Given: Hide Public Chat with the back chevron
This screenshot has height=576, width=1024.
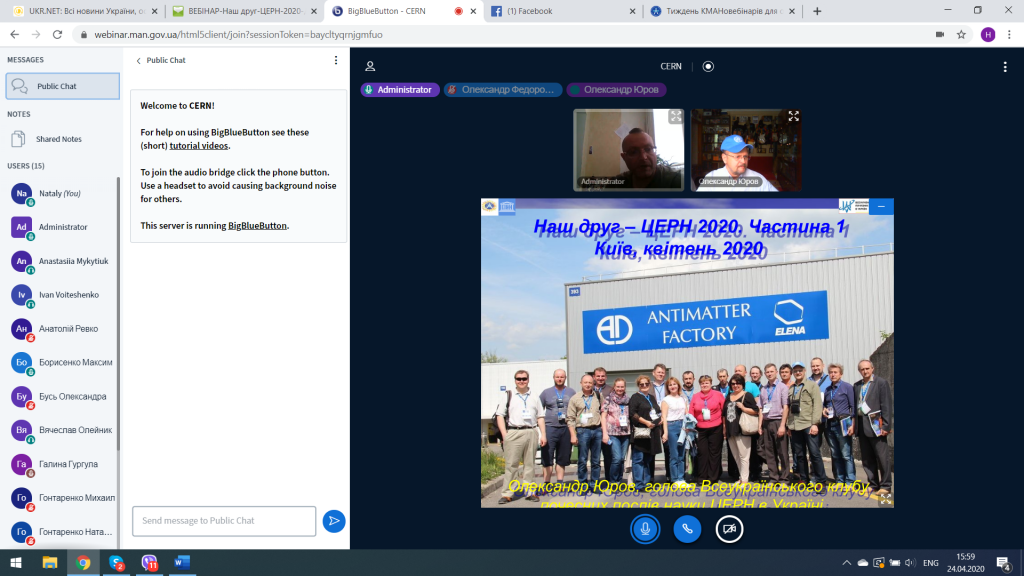Looking at the screenshot, I should tap(138, 60).
